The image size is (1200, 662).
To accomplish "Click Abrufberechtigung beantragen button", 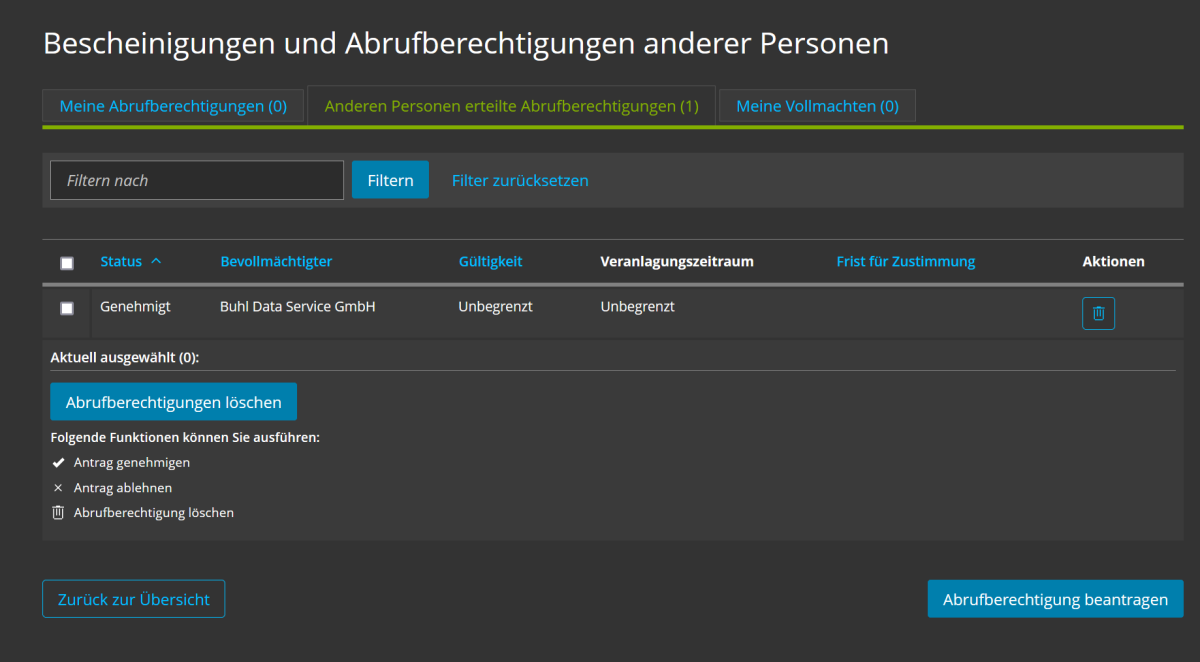I will 1055,599.
